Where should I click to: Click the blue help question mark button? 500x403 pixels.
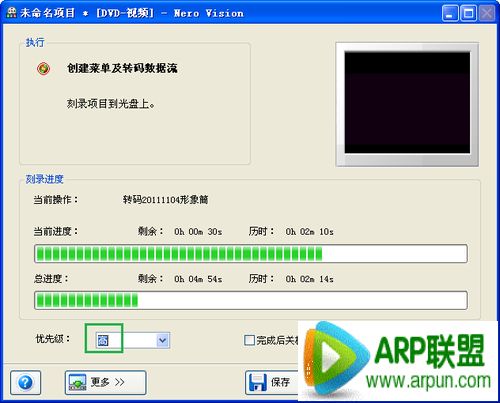(x=26, y=382)
